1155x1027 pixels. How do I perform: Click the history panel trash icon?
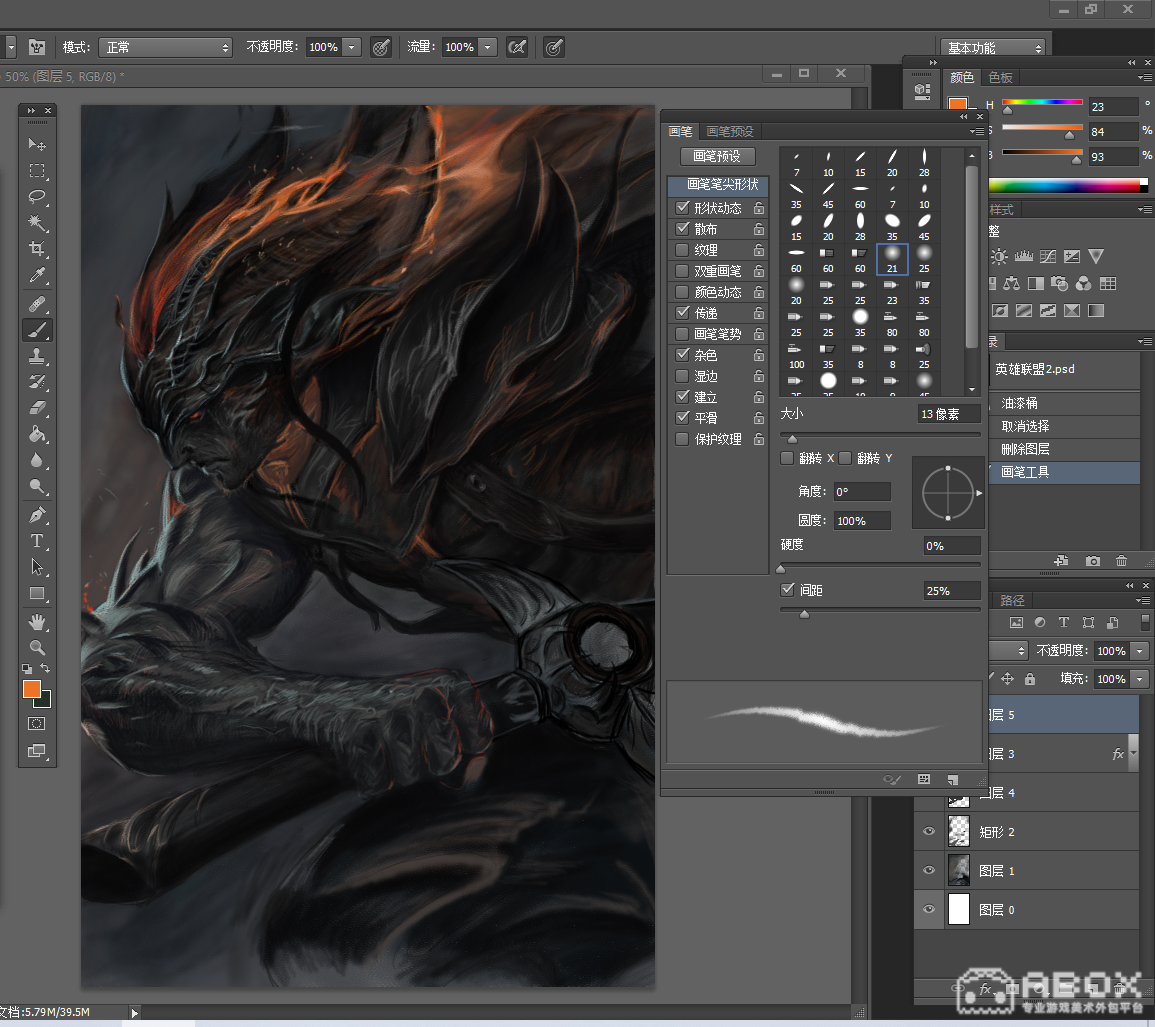pyautogui.click(x=1121, y=561)
